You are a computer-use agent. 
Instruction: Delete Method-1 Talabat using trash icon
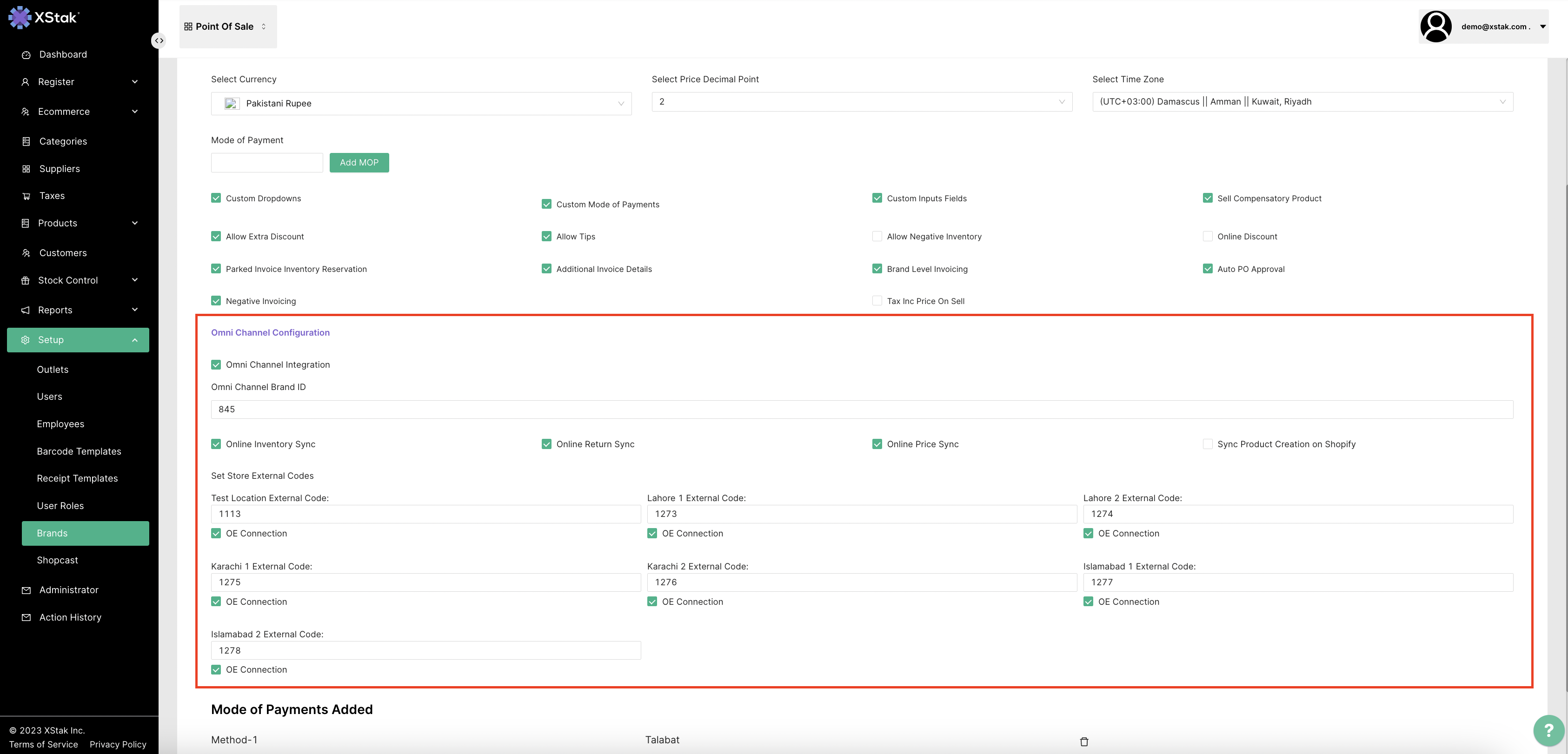tap(1083, 741)
